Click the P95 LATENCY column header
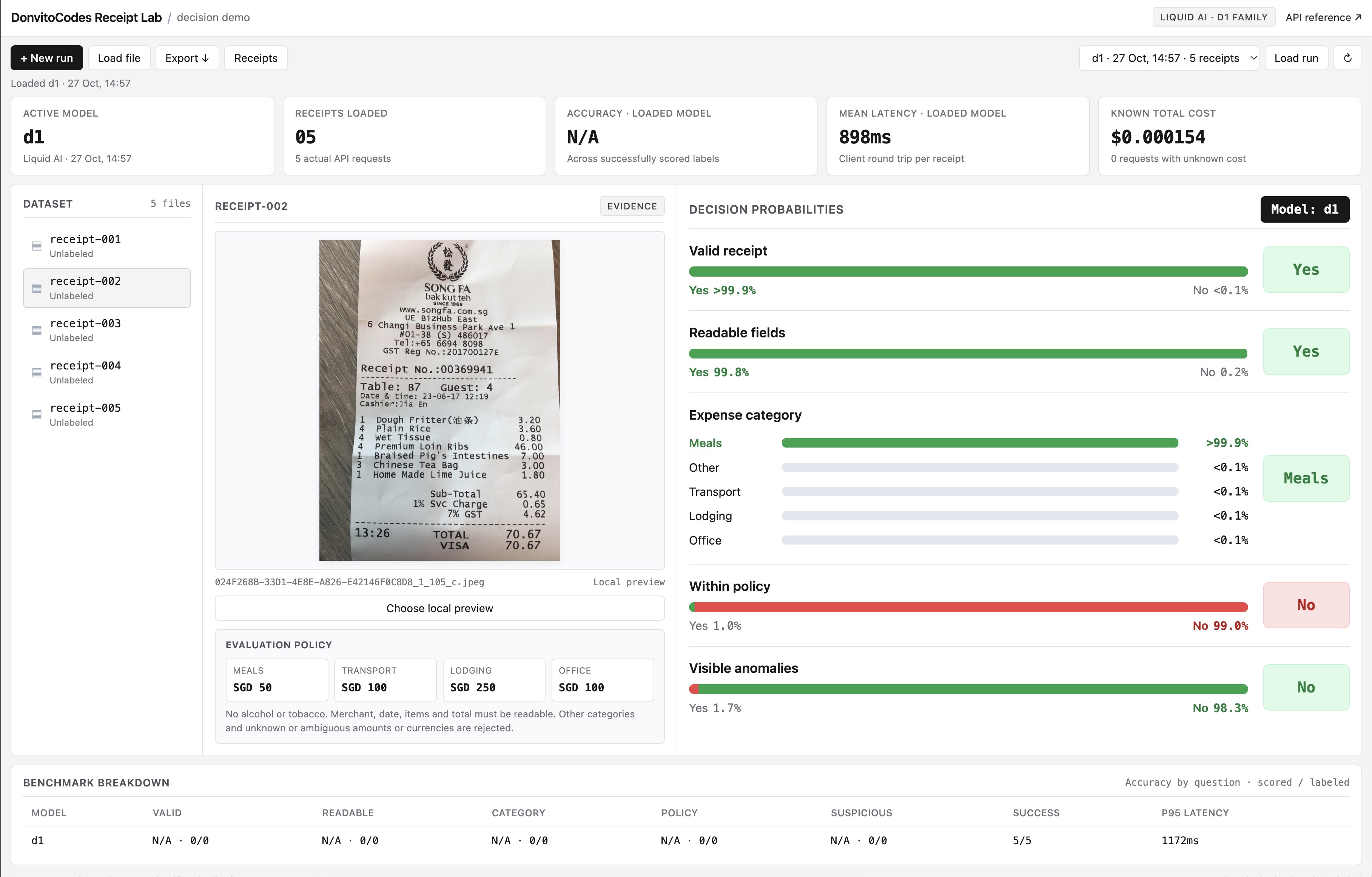This screenshot has width=1372, height=877. coord(1195,812)
